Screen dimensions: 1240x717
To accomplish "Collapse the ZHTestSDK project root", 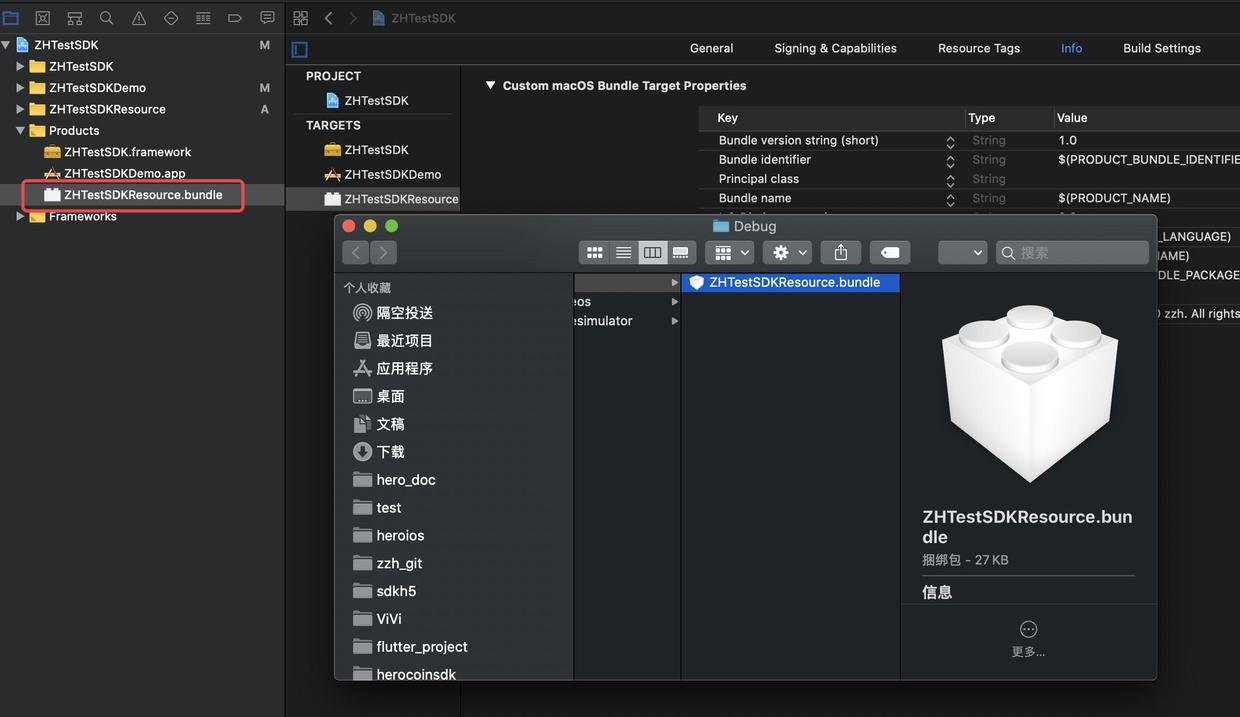I will (6, 45).
